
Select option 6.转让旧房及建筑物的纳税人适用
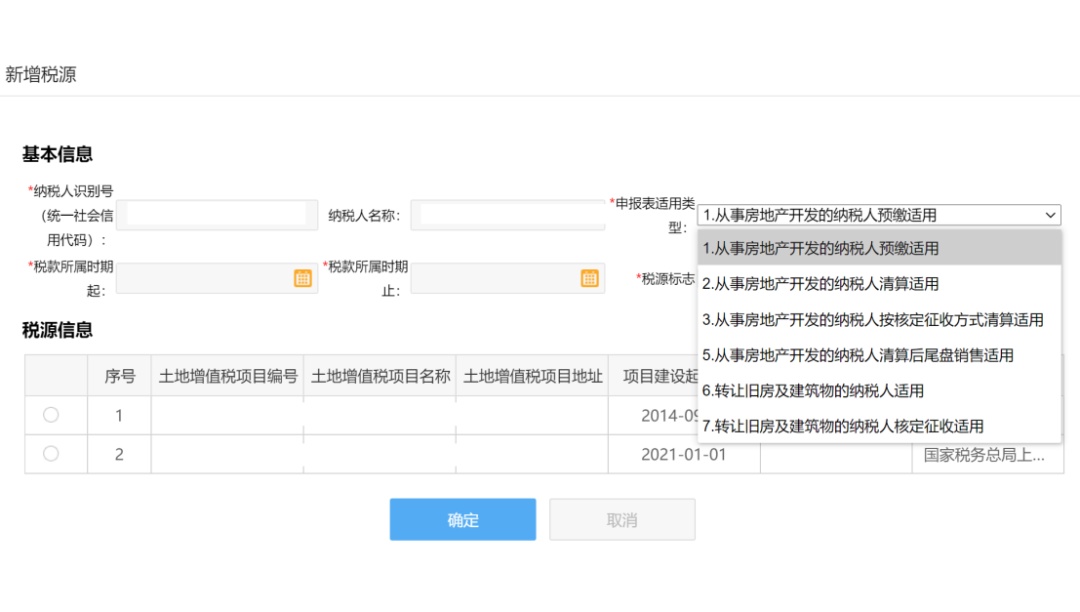click(x=815, y=391)
